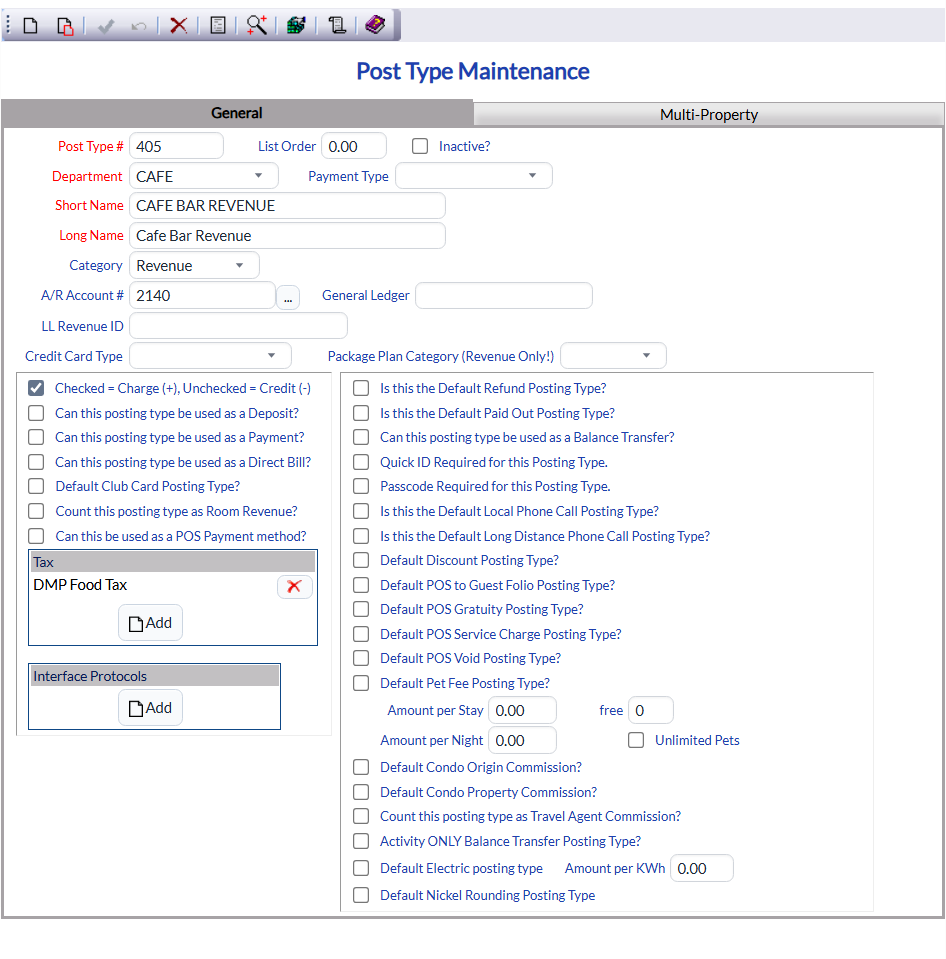Check Default Pet Fee Posting Type

[361, 683]
